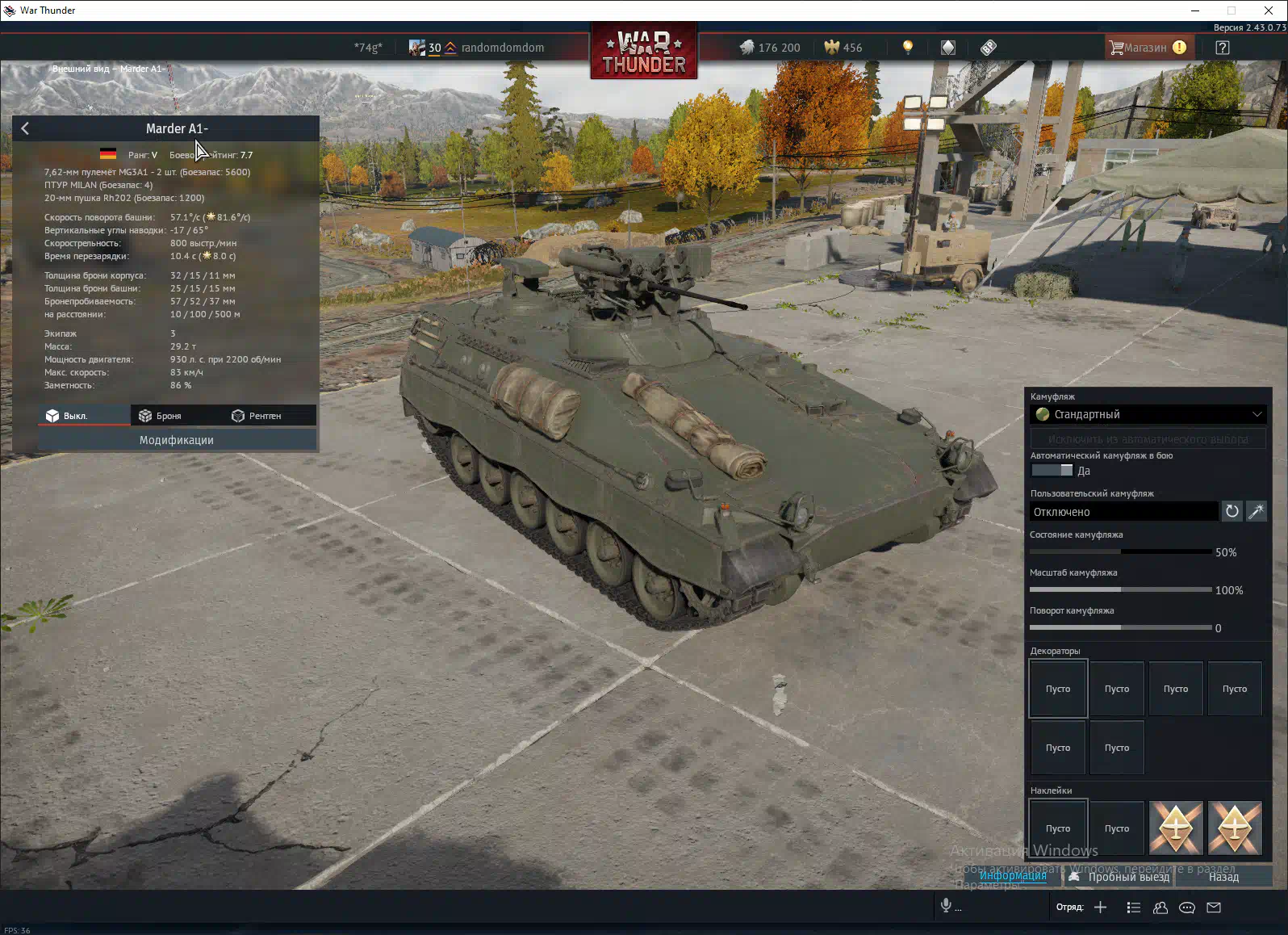Screen dimensions: 1288x935
Task: Select the first empty decorator slot
Action: pos(1058,689)
